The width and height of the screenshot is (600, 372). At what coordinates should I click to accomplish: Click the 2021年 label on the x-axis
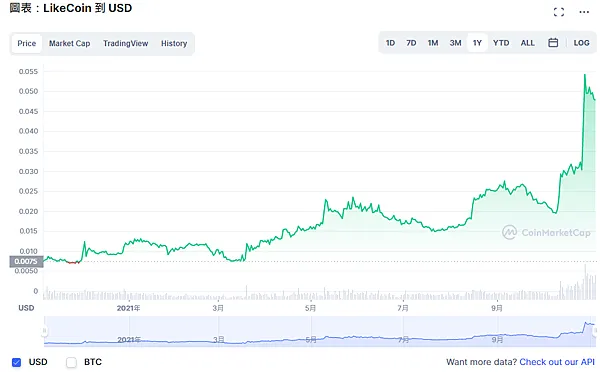[129, 308]
